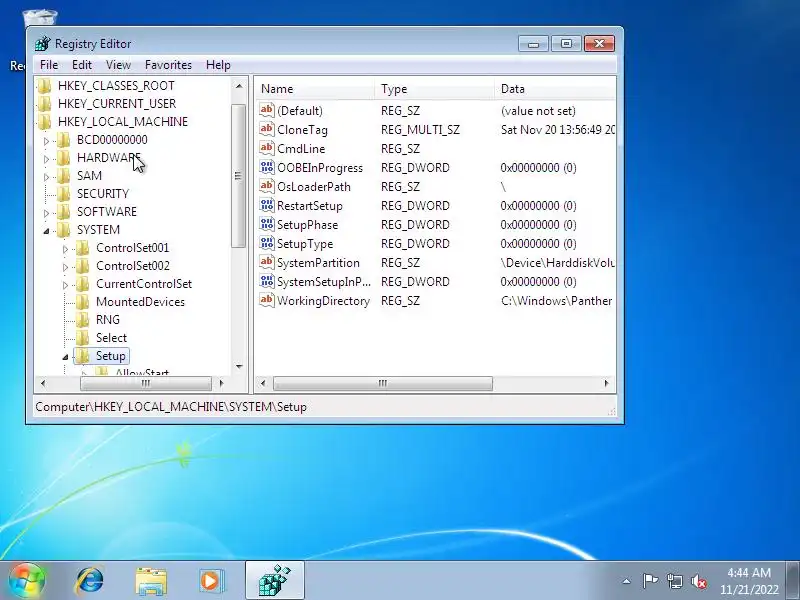Expand the SAM key
Viewport: 800px width, 600px height.
[x=46, y=177]
